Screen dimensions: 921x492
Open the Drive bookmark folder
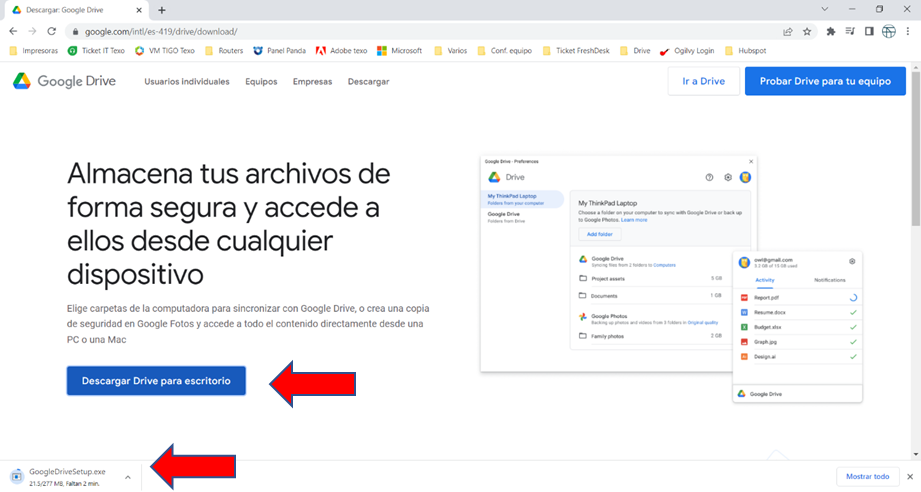[x=635, y=51]
